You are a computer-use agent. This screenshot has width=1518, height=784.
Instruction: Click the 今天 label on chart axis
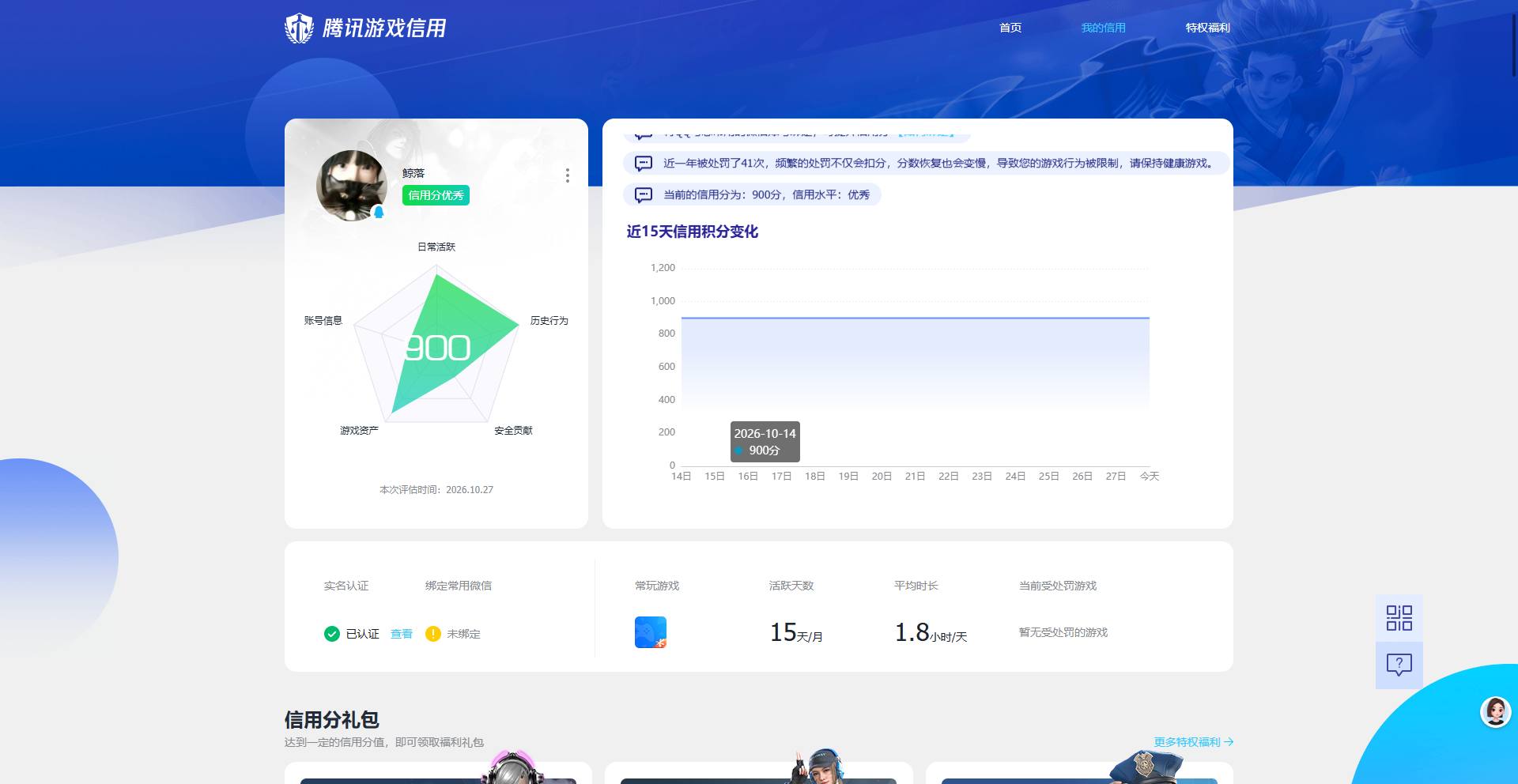[1150, 476]
